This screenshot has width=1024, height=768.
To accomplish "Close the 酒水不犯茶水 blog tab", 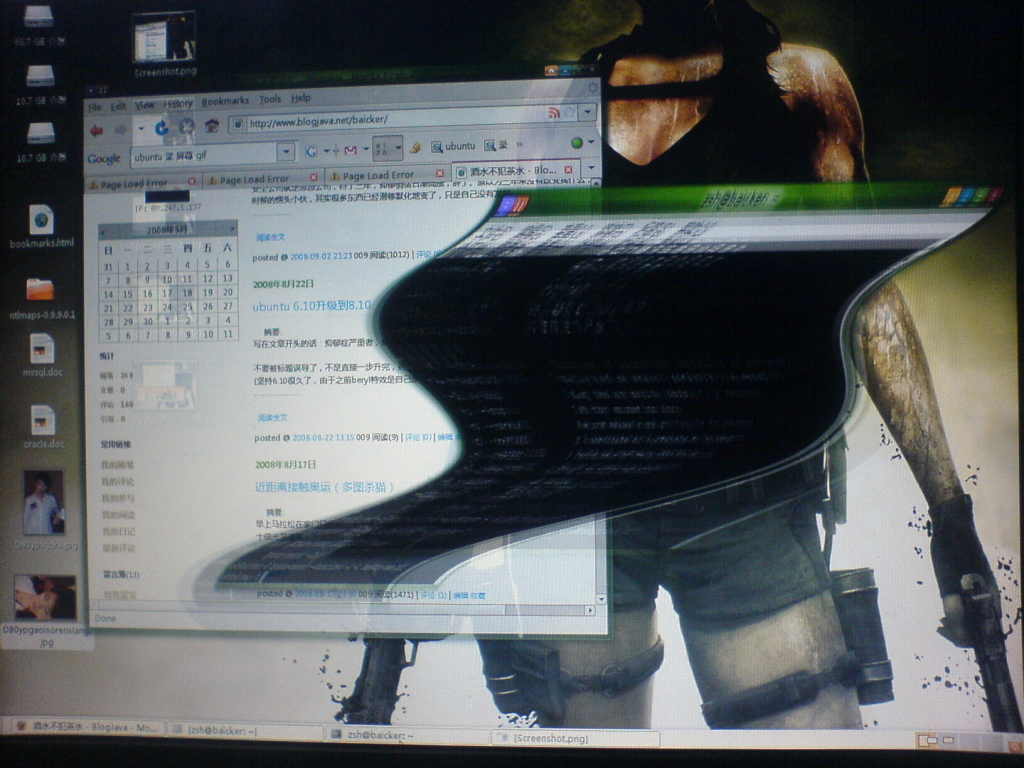I will coord(568,169).
